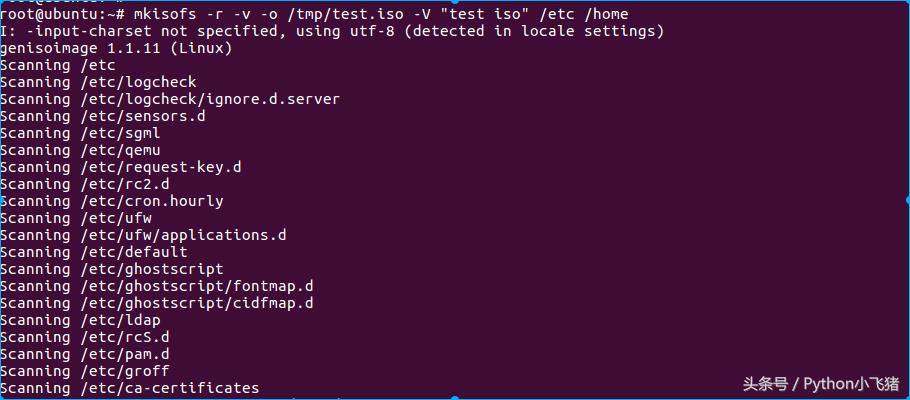Viewport: 910px width, 400px height.
Task: Click the Scanning /etc/ghostscript/fontmap.d line
Action: tap(157, 286)
